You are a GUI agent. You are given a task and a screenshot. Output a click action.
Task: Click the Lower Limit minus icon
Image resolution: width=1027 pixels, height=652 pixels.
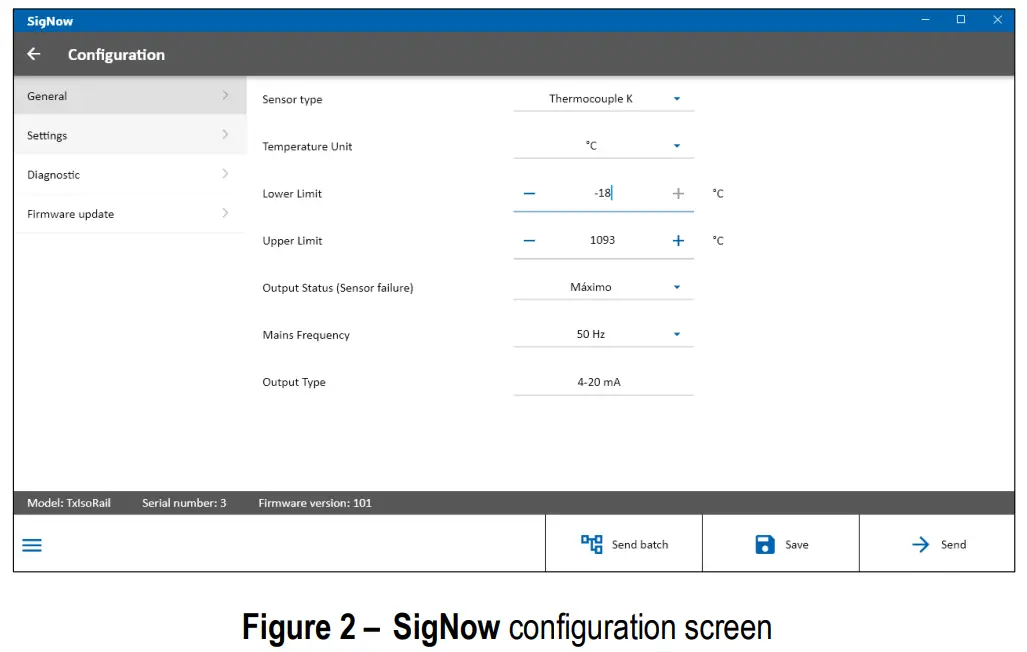tap(530, 193)
